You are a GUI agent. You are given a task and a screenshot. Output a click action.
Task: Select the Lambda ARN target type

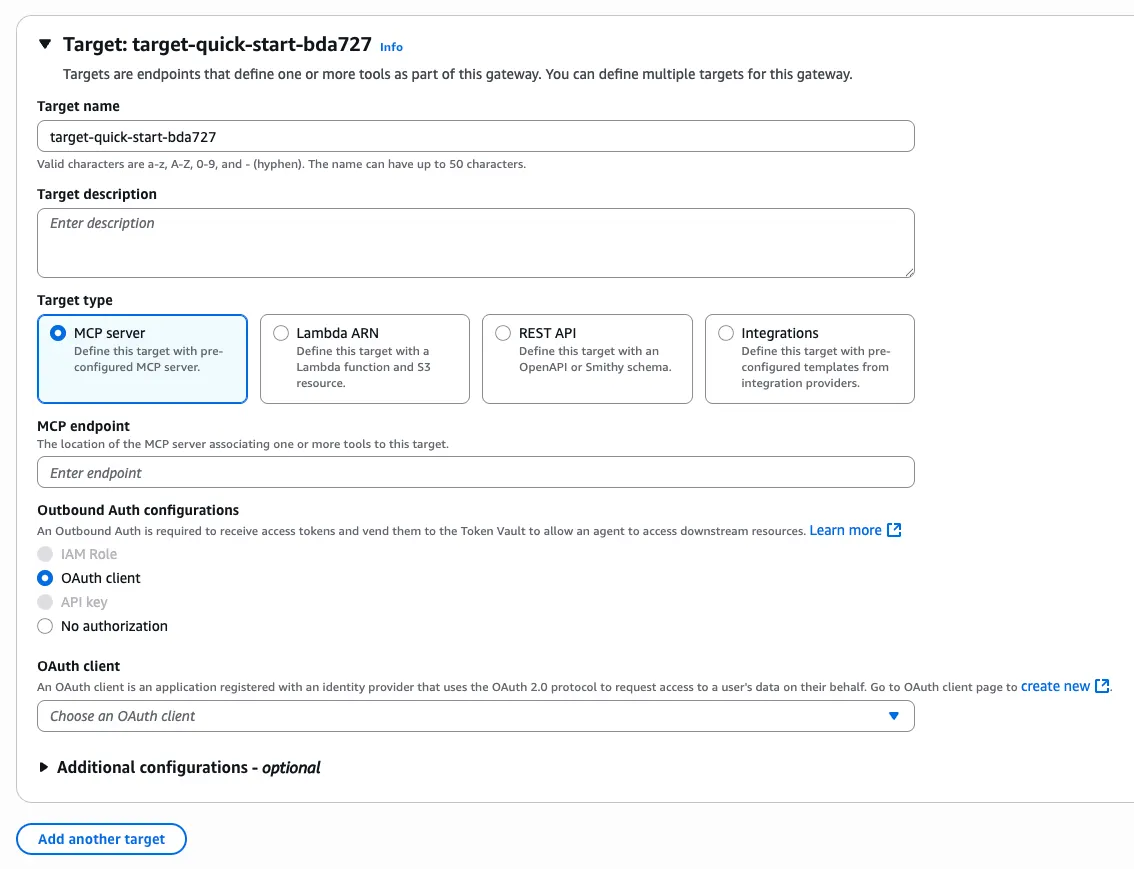[281, 333]
